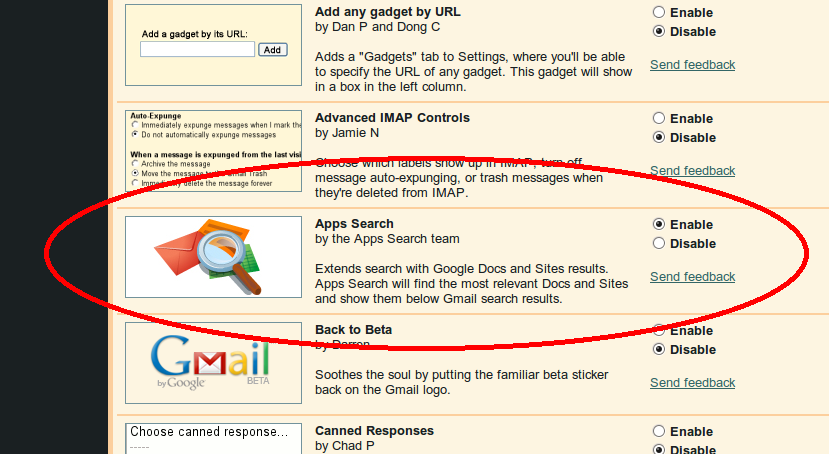829x454 pixels.
Task: Enable Advanced IMAP Controls
Action: coord(658,119)
